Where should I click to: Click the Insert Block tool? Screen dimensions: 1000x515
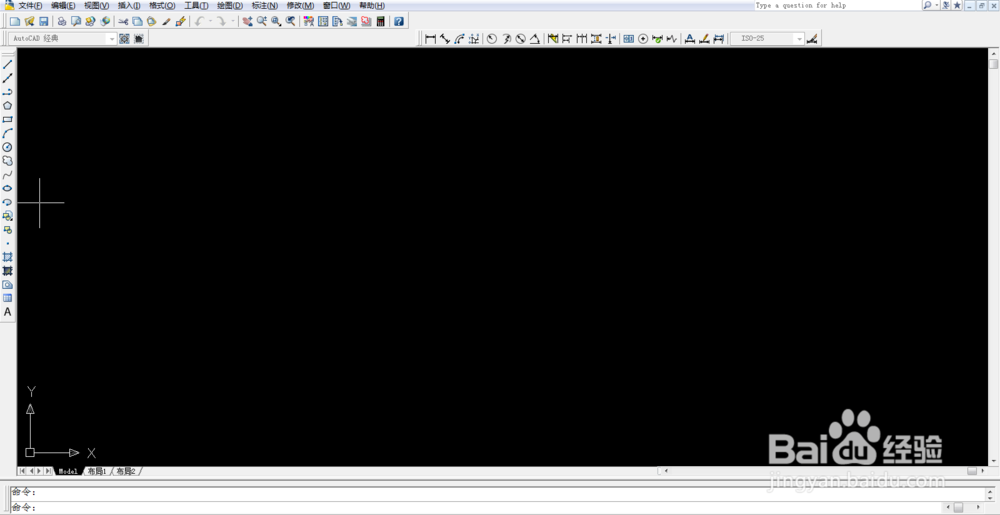[8, 216]
